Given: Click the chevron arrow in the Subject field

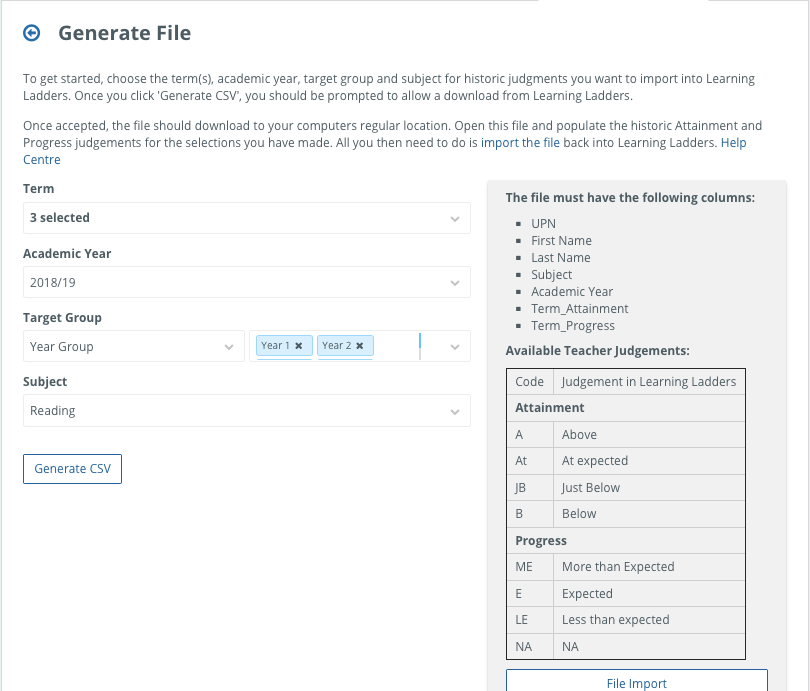Looking at the screenshot, I should point(455,411).
